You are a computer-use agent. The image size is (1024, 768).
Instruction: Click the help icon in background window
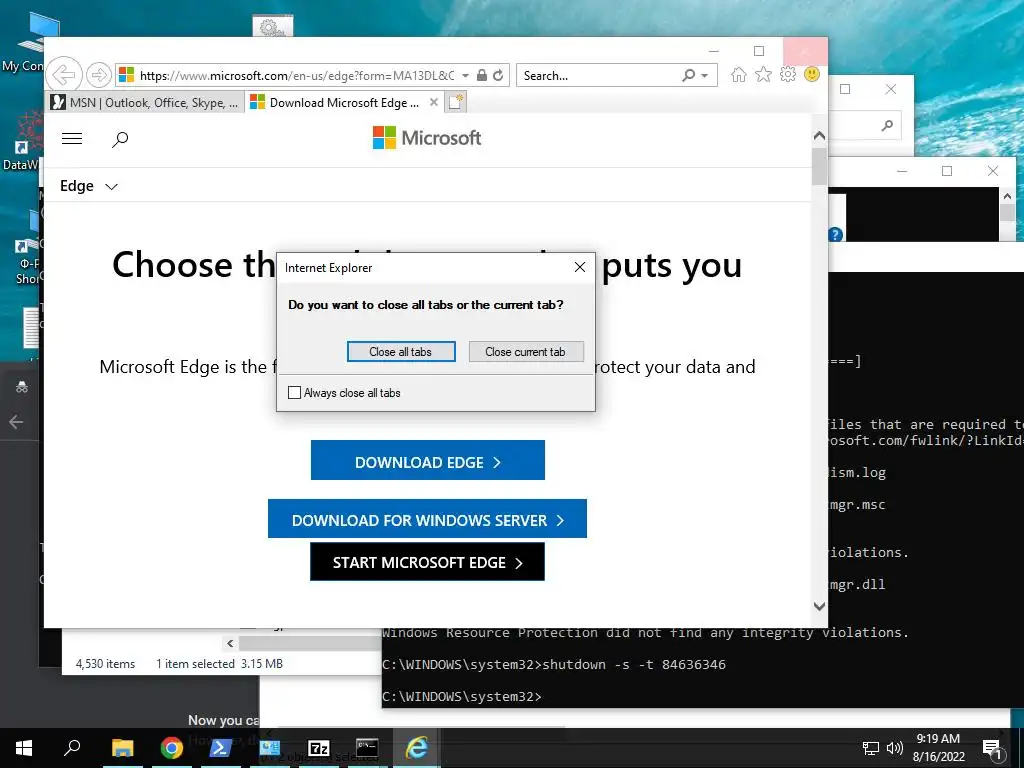pyautogui.click(x=835, y=234)
